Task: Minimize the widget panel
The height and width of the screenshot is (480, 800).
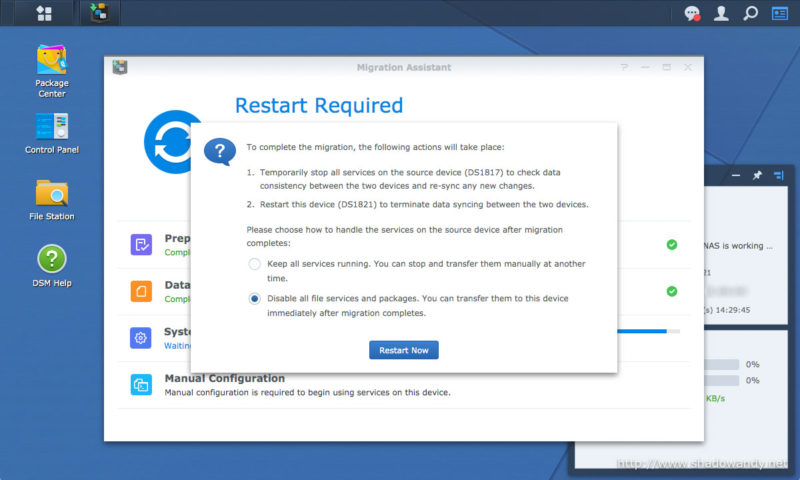Action: [735, 176]
